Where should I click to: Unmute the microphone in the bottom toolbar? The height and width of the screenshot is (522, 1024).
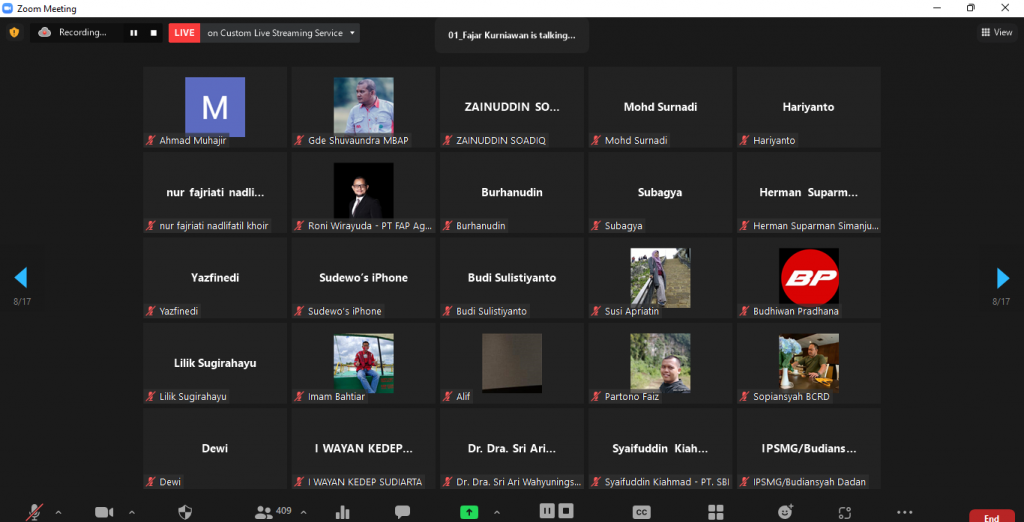point(36,512)
